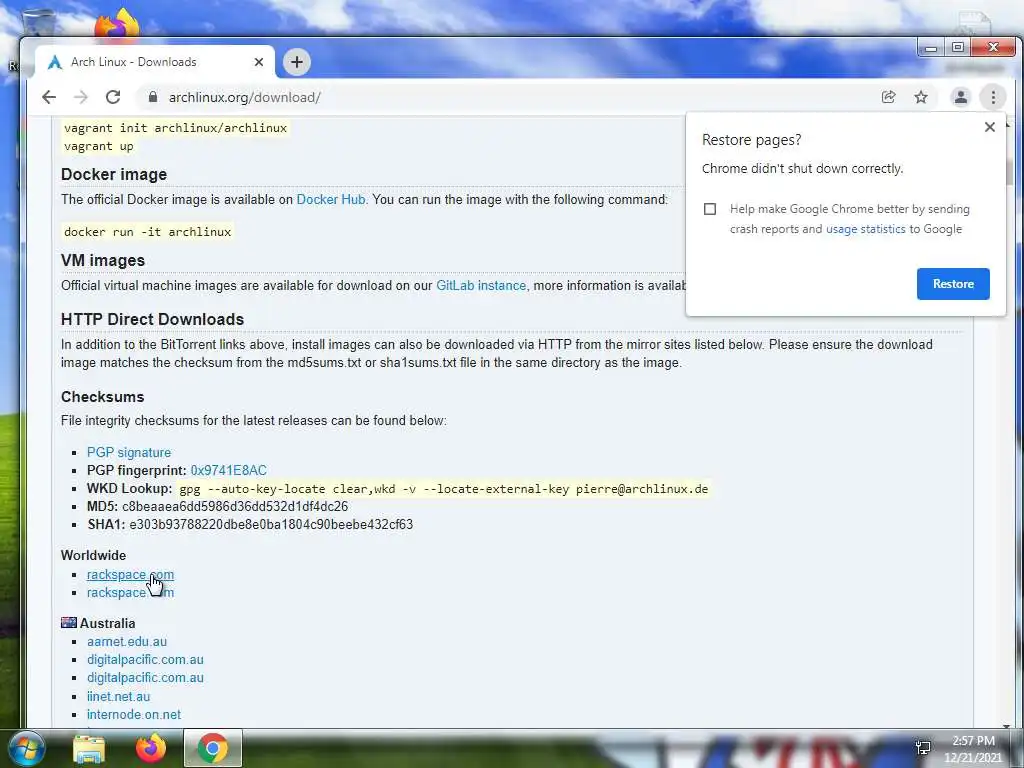Click the lock icon in address bar
The width and height of the screenshot is (1024, 768).
(153, 97)
